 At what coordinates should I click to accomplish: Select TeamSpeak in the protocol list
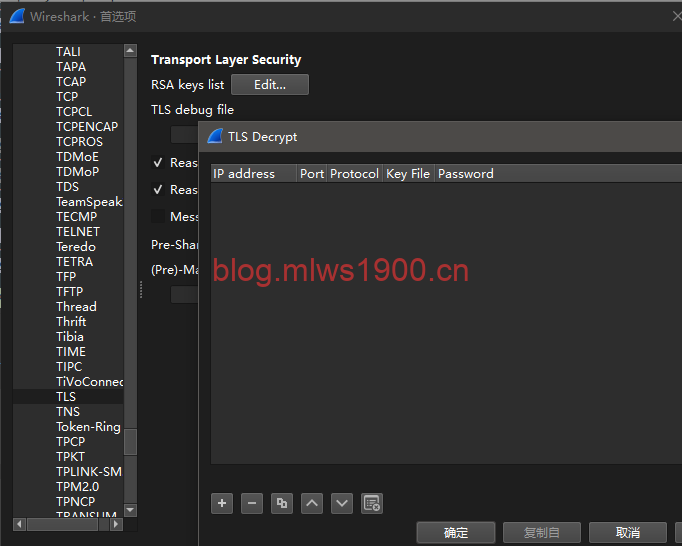coord(89,202)
